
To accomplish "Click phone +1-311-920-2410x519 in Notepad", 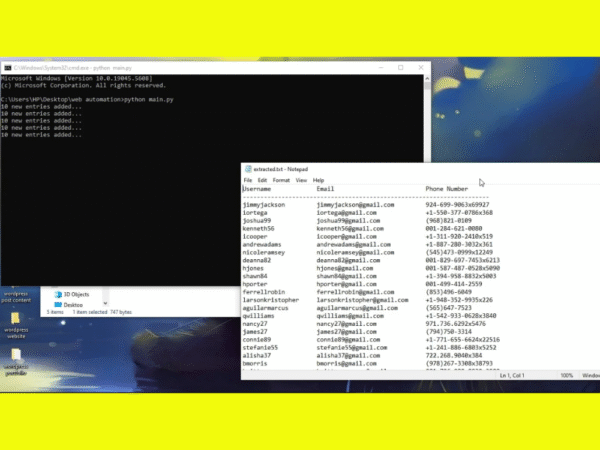I will point(459,236).
